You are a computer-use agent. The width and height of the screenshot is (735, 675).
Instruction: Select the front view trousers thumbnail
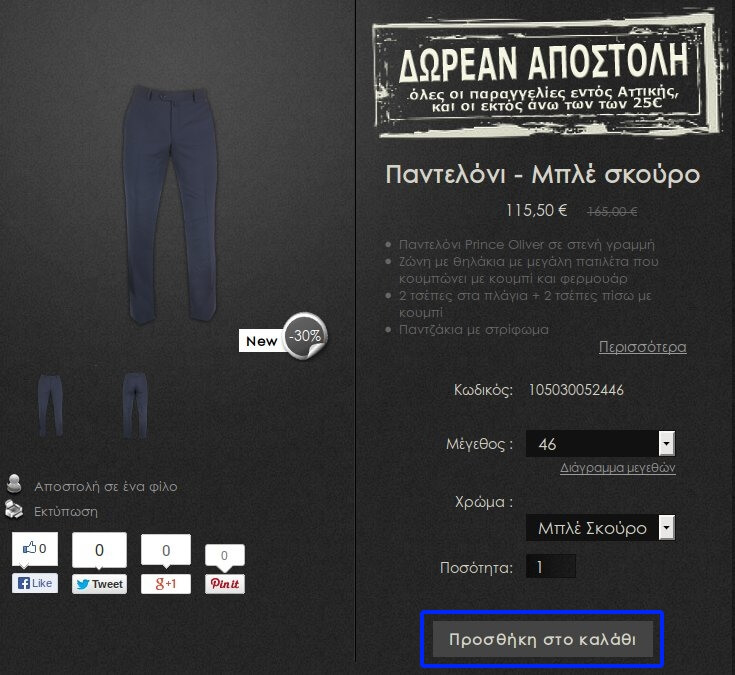51,405
